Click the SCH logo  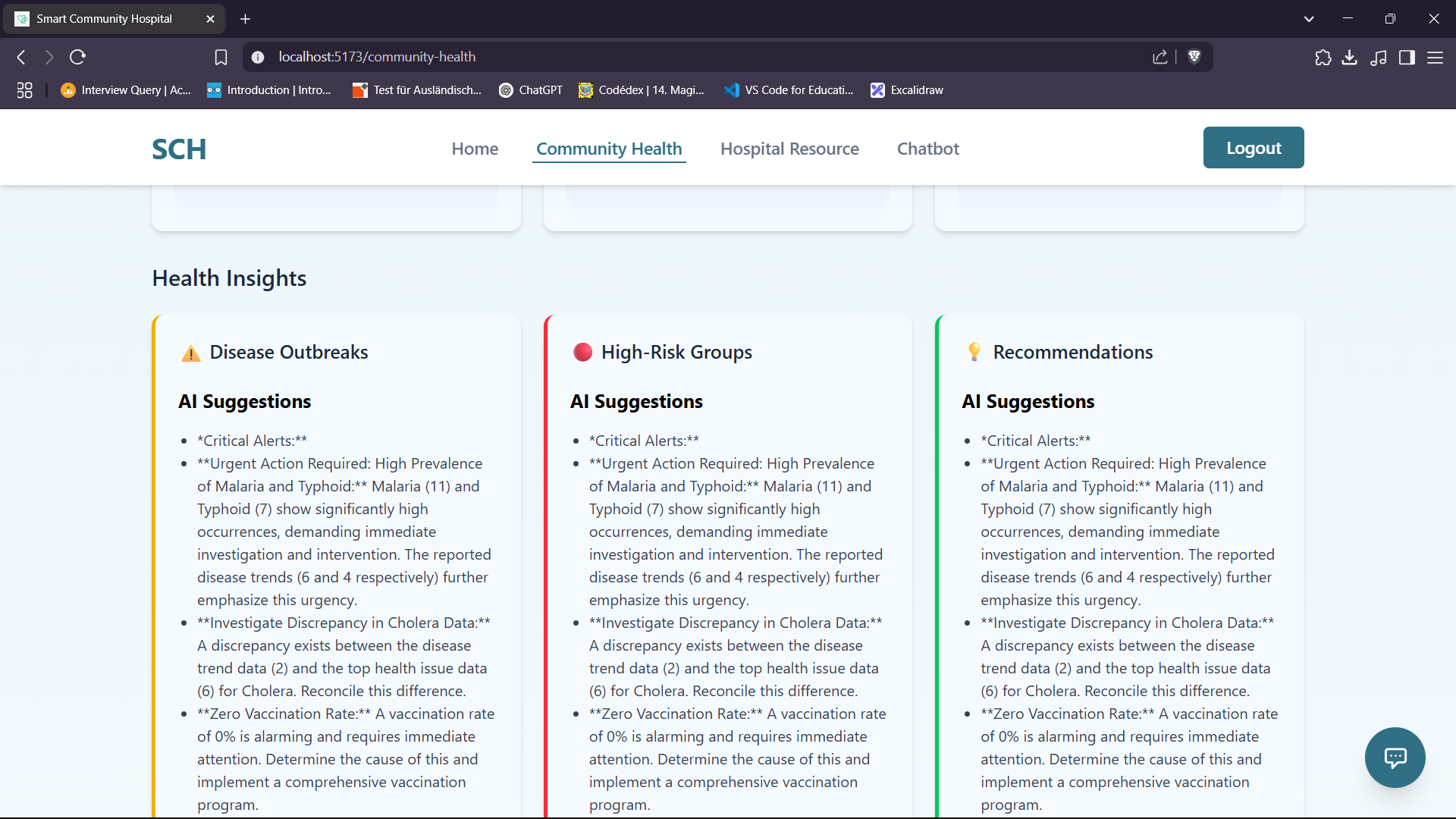pyautogui.click(x=179, y=149)
